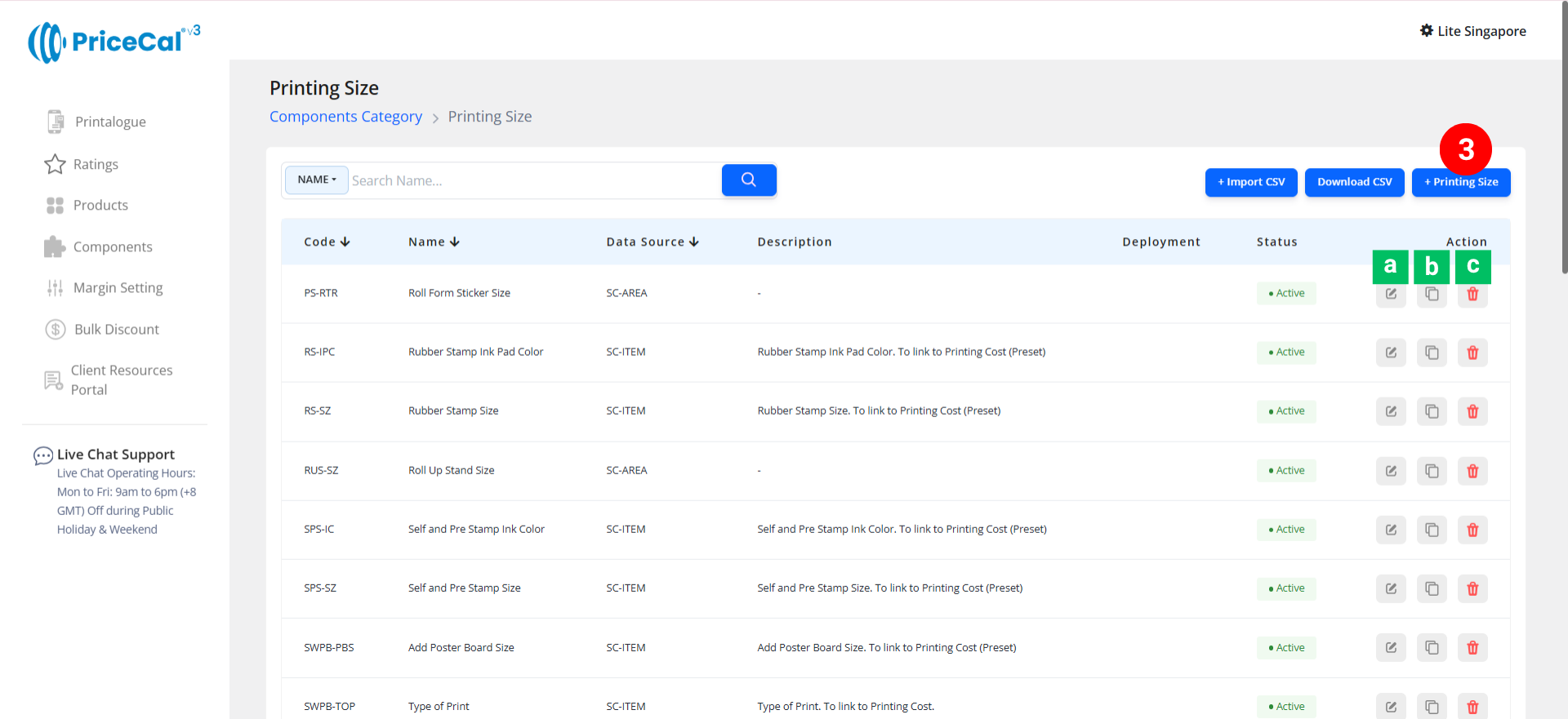This screenshot has width=1568, height=719.
Task: Sort the table by Data Source column
Action: click(652, 242)
